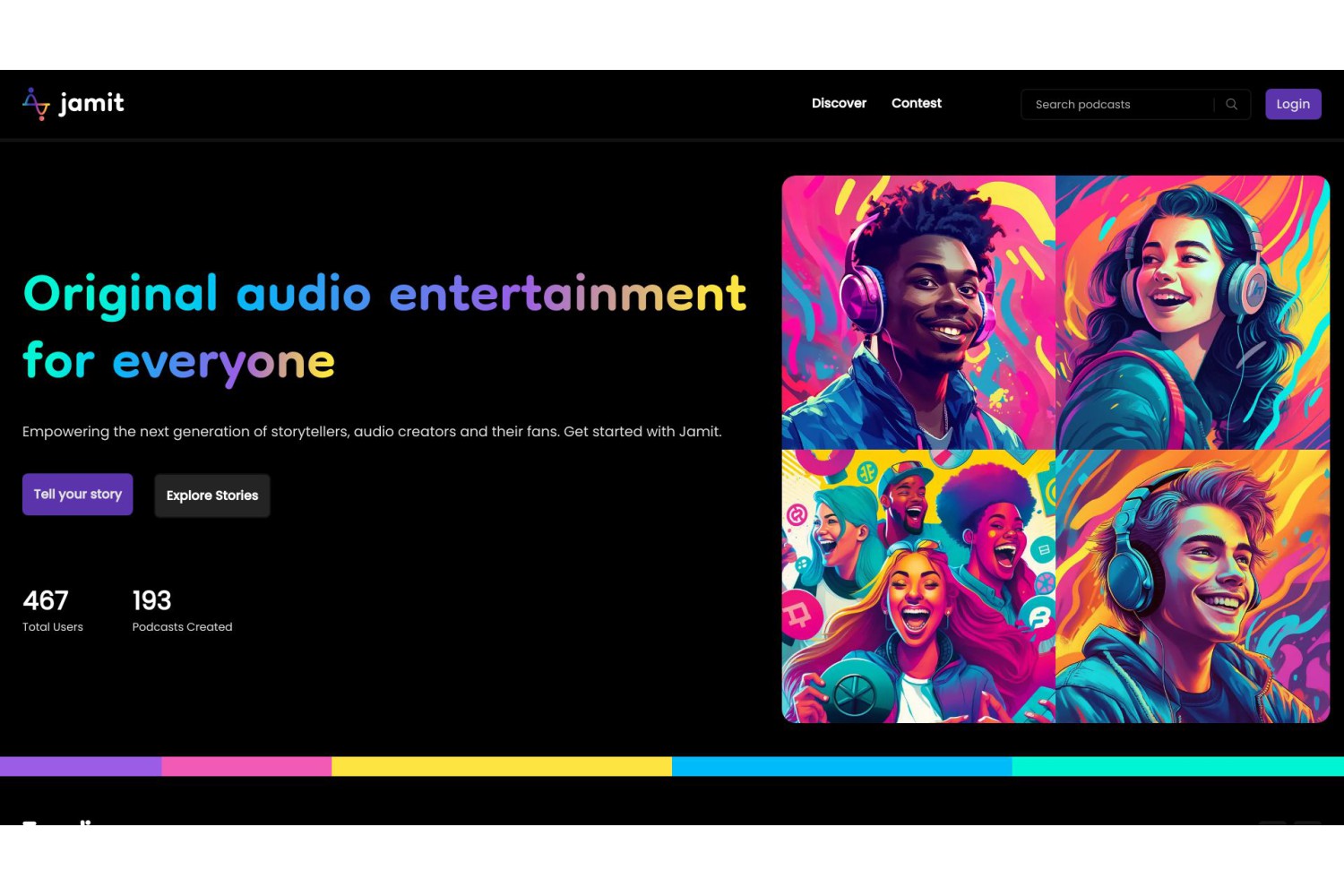Click the Original audio entertainment headline

click(384, 328)
